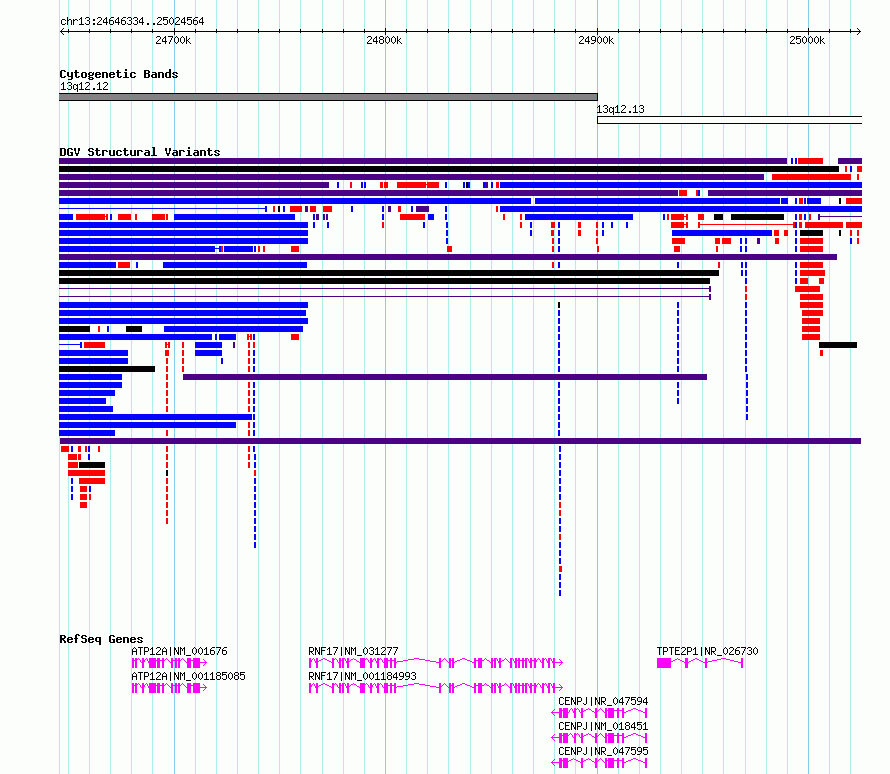Image resolution: width=890 pixels, height=774 pixels.
Task: Open the CENPJ|NR_047595 gene label
Action: 603,751
